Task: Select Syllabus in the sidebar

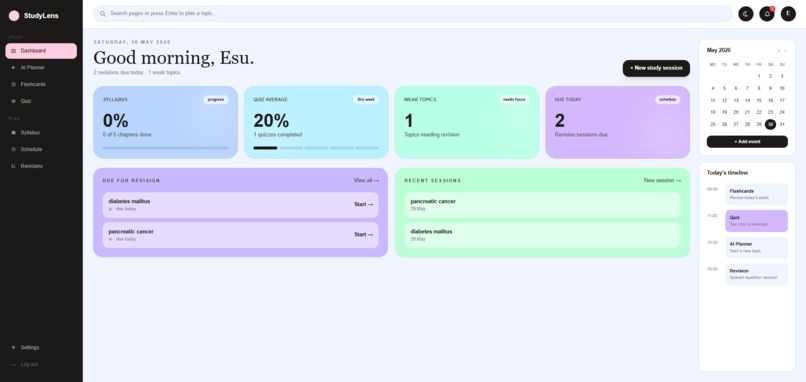Action: (41, 133)
